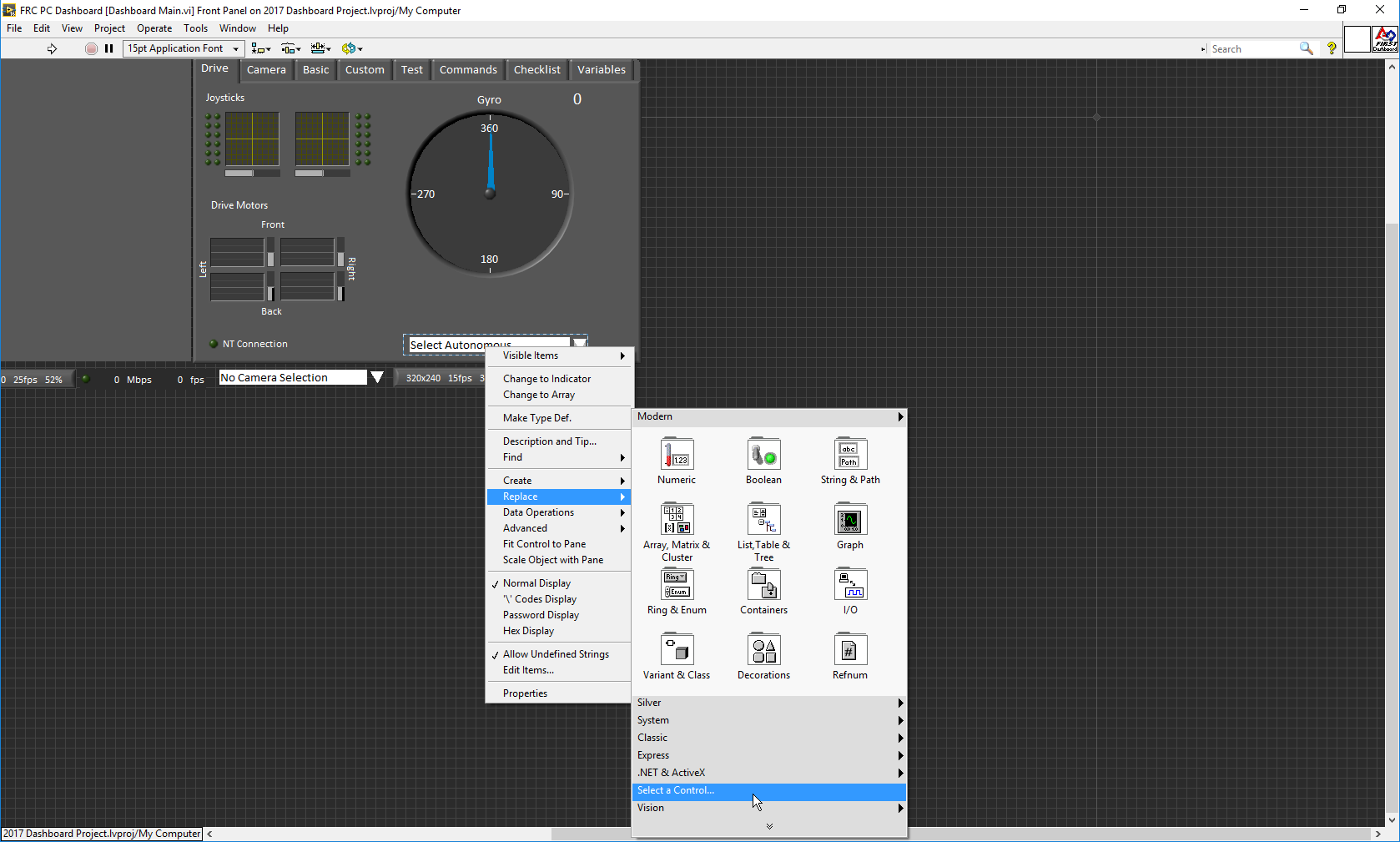Switch to the Variables tab
1400x842 pixels.
[x=602, y=70]
